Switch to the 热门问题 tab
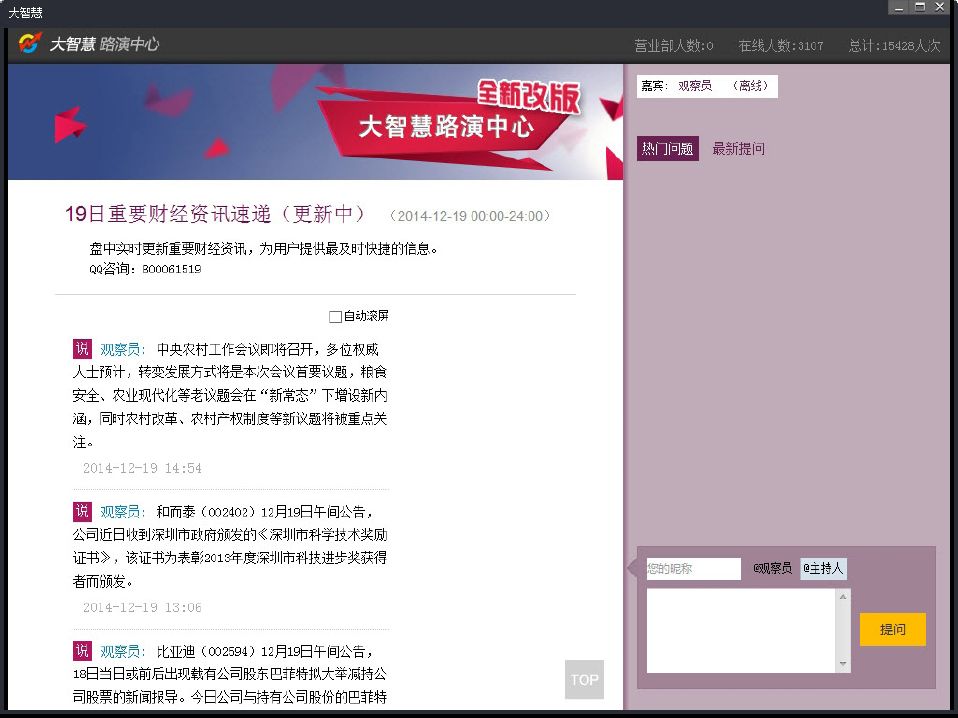958x718 pixels. click(667, 148)
